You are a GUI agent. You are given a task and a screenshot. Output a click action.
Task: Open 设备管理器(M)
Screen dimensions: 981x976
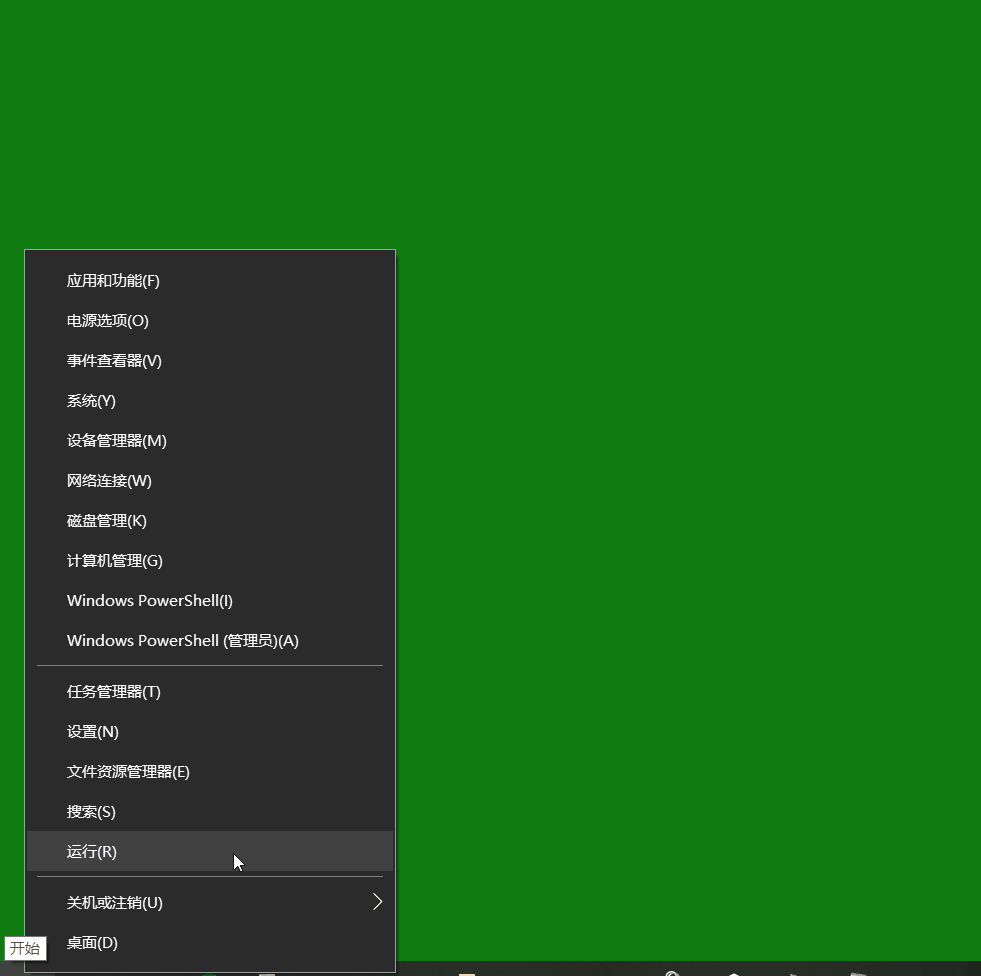point(210,441)
